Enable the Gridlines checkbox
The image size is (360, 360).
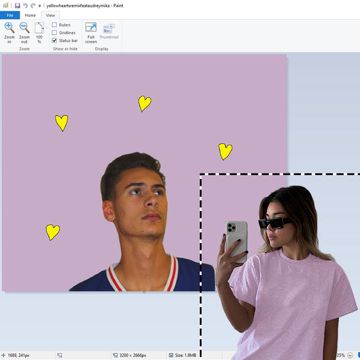click(x=54, y=33)
